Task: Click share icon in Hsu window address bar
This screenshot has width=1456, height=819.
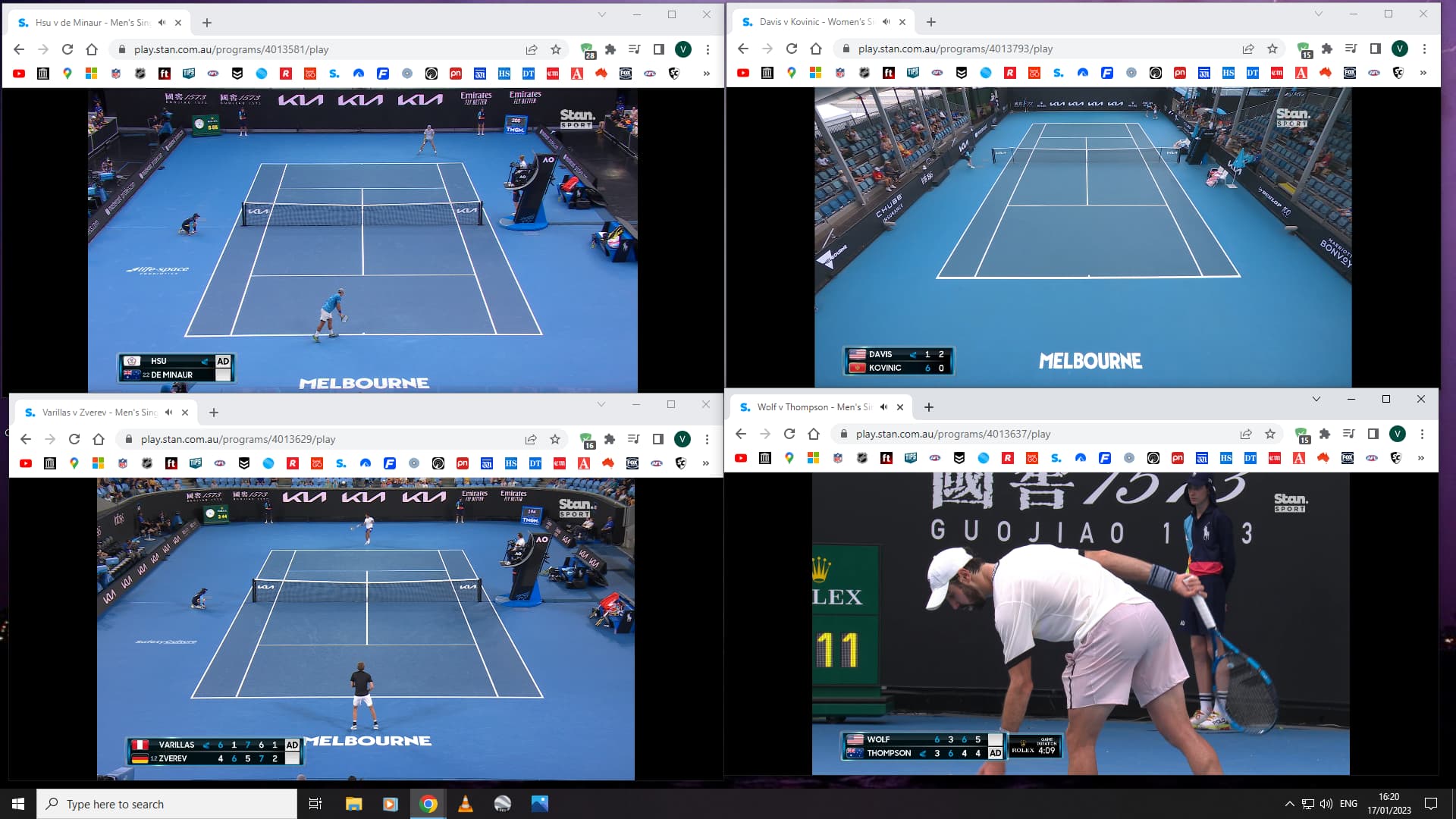Action: click(532, 49)
